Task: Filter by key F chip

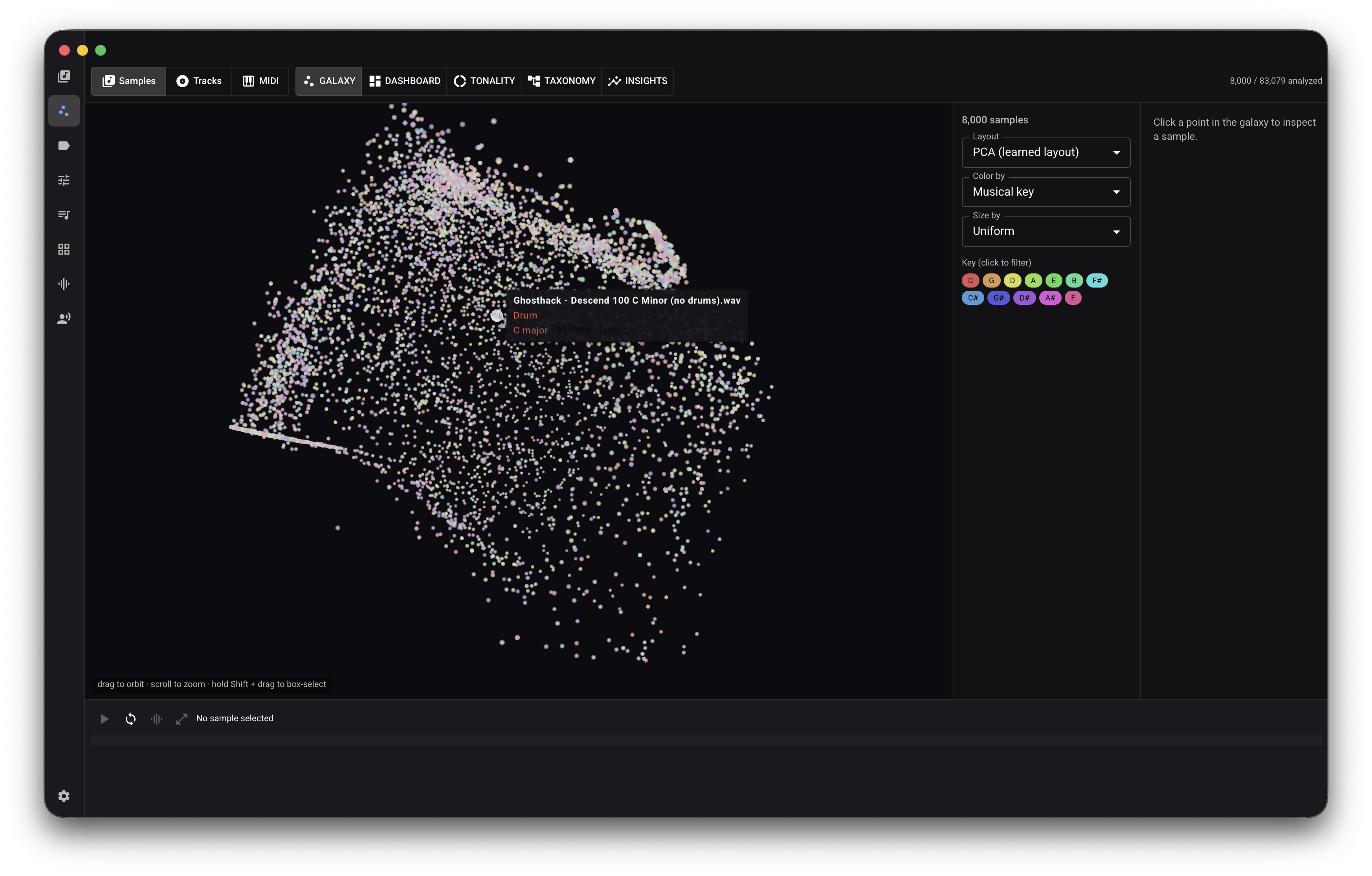Action: click(1073, 298)
